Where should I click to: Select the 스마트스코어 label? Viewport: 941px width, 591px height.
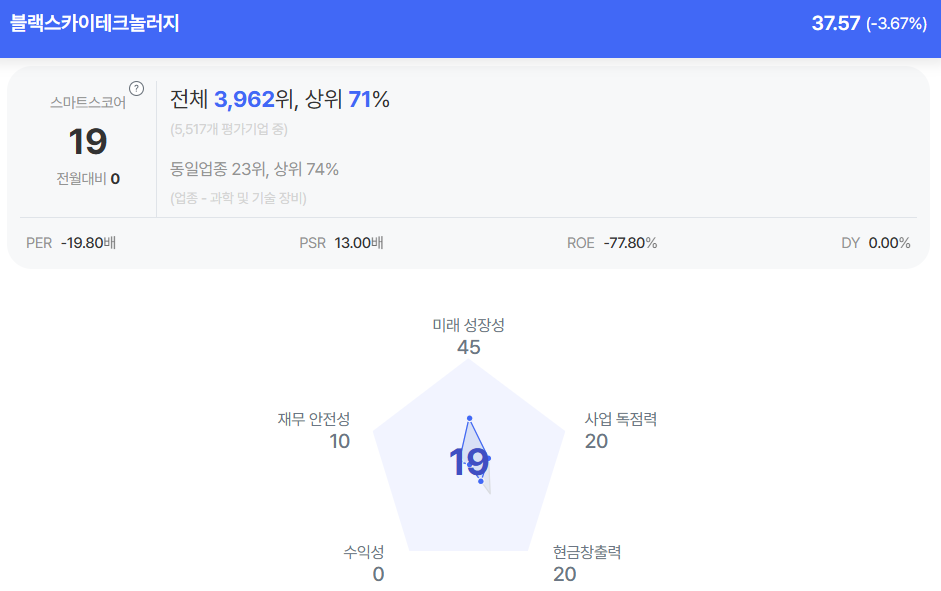tap(88, 102)
